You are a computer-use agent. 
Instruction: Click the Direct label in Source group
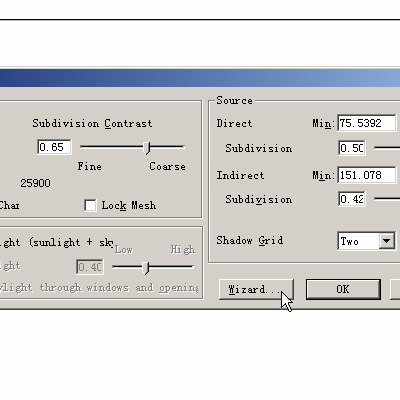click(x=234, y=123)
